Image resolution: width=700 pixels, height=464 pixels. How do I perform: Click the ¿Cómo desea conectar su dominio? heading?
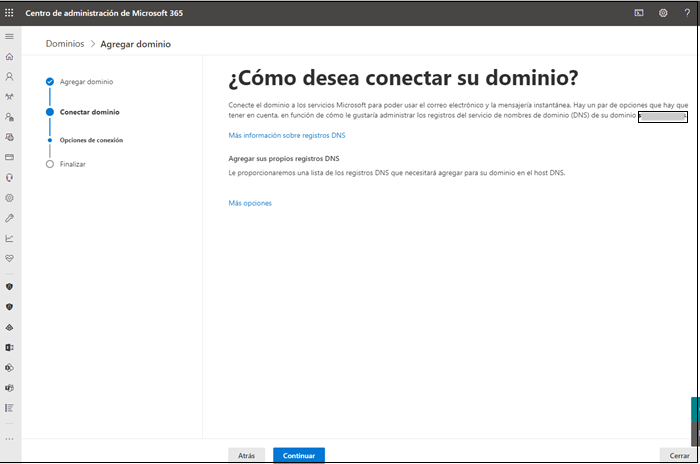(403, 78)
